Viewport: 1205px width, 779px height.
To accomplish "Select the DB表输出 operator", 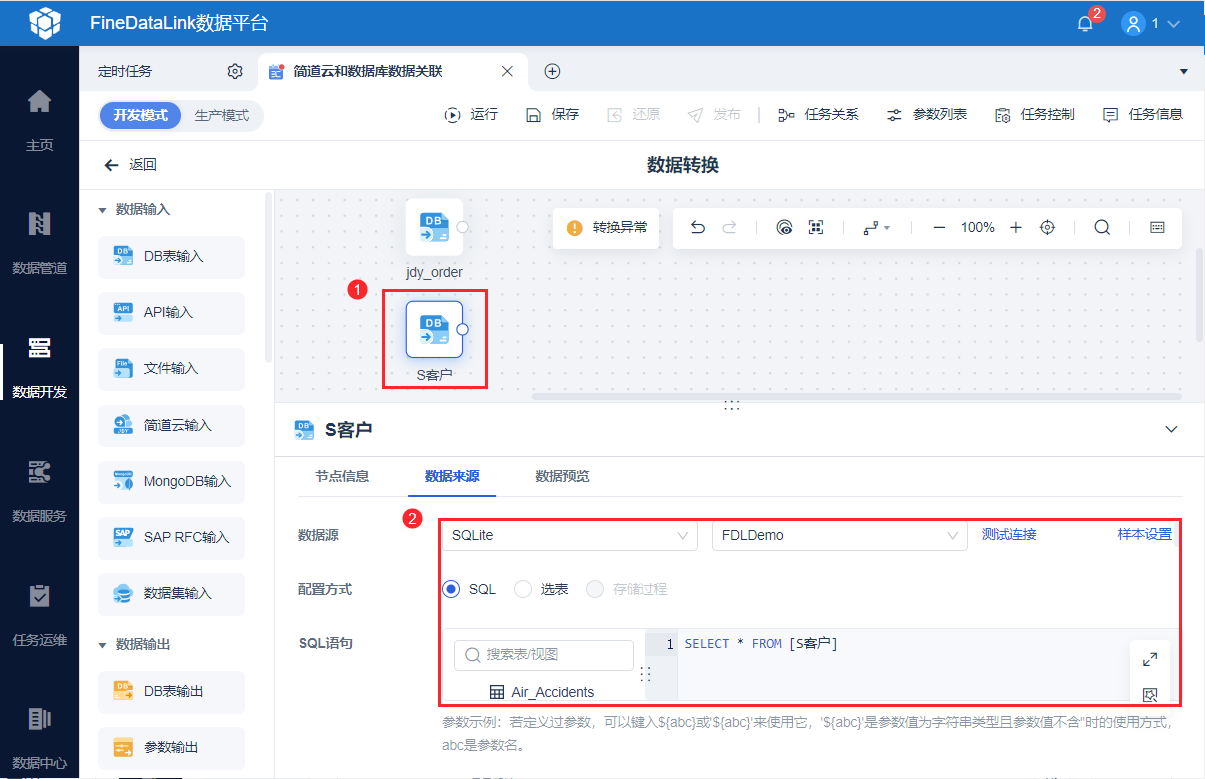I will [171, 692].
